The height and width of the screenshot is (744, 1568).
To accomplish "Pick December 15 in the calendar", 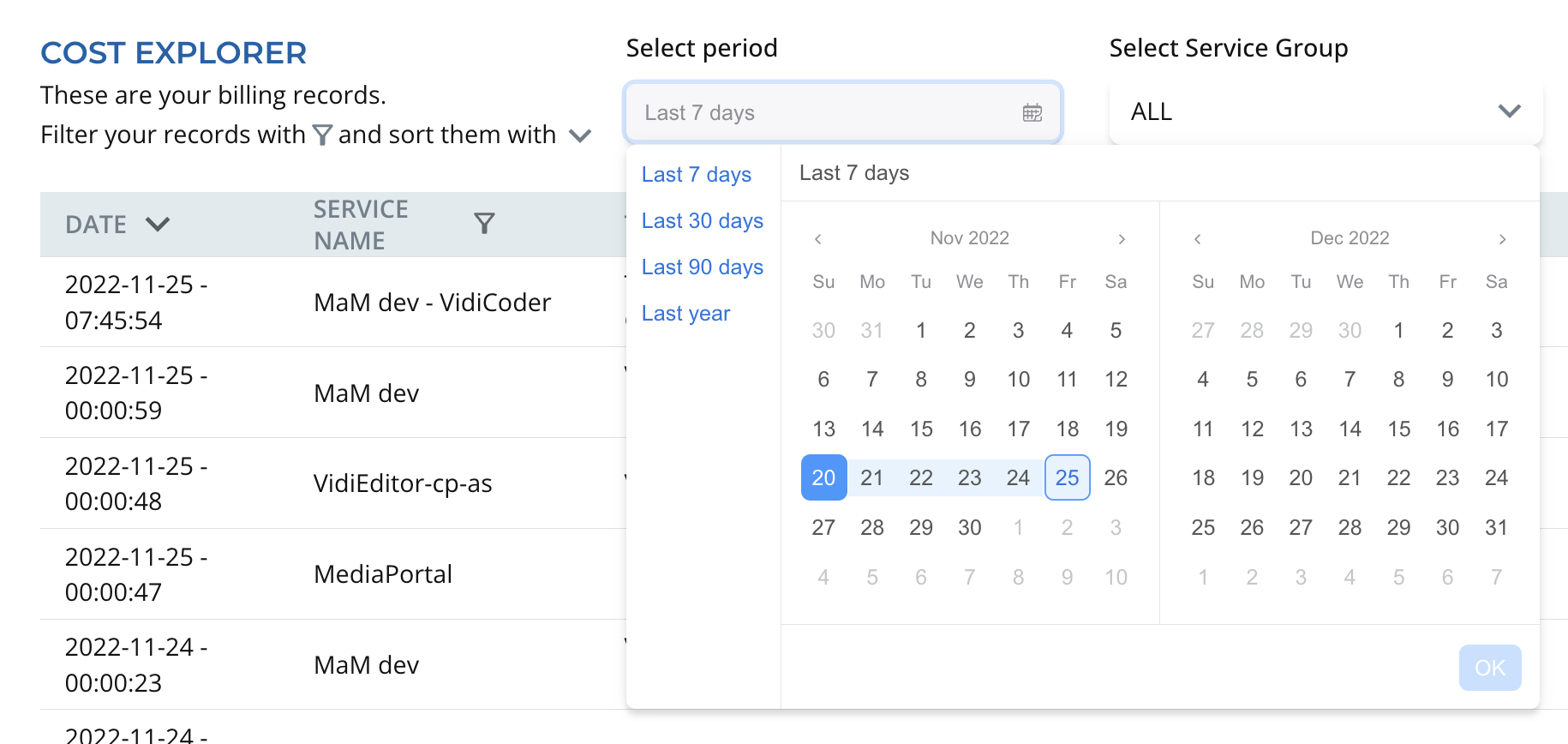I will click(x=1398, y=429).
